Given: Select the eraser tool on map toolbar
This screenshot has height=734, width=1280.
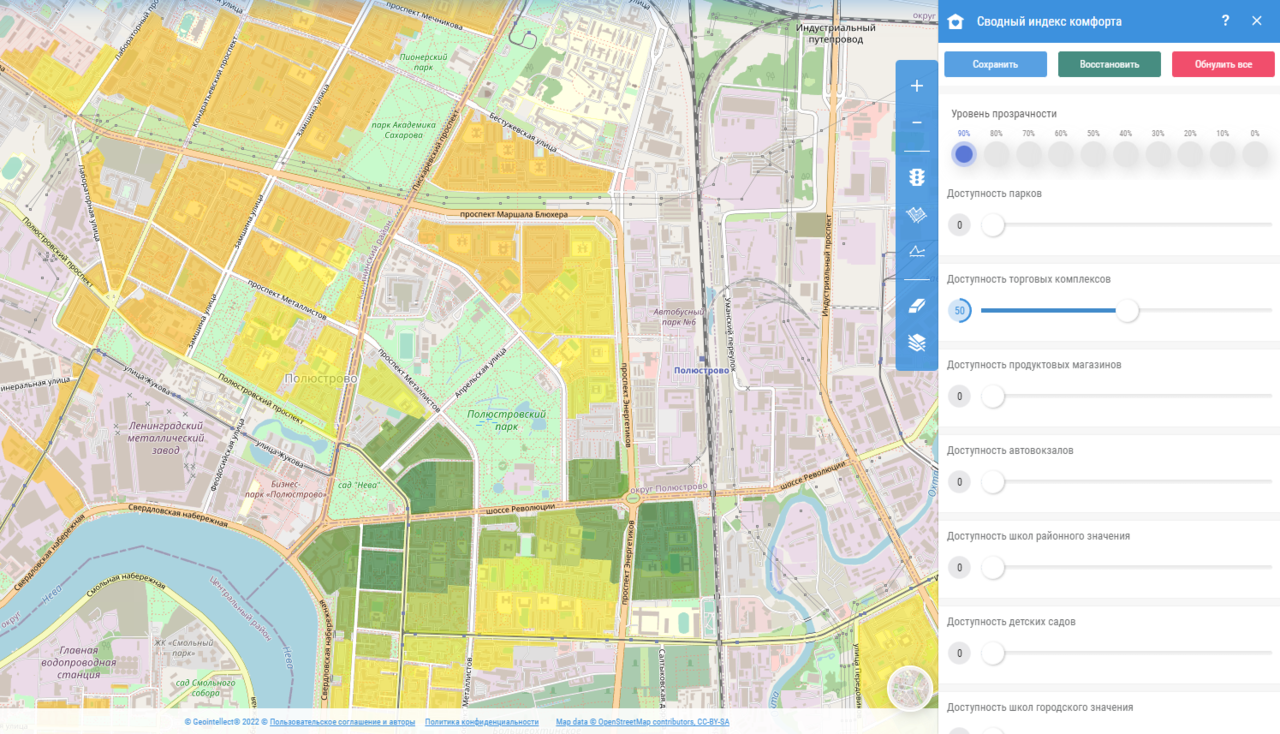Looking at the screenshot, I should (916, 306).
